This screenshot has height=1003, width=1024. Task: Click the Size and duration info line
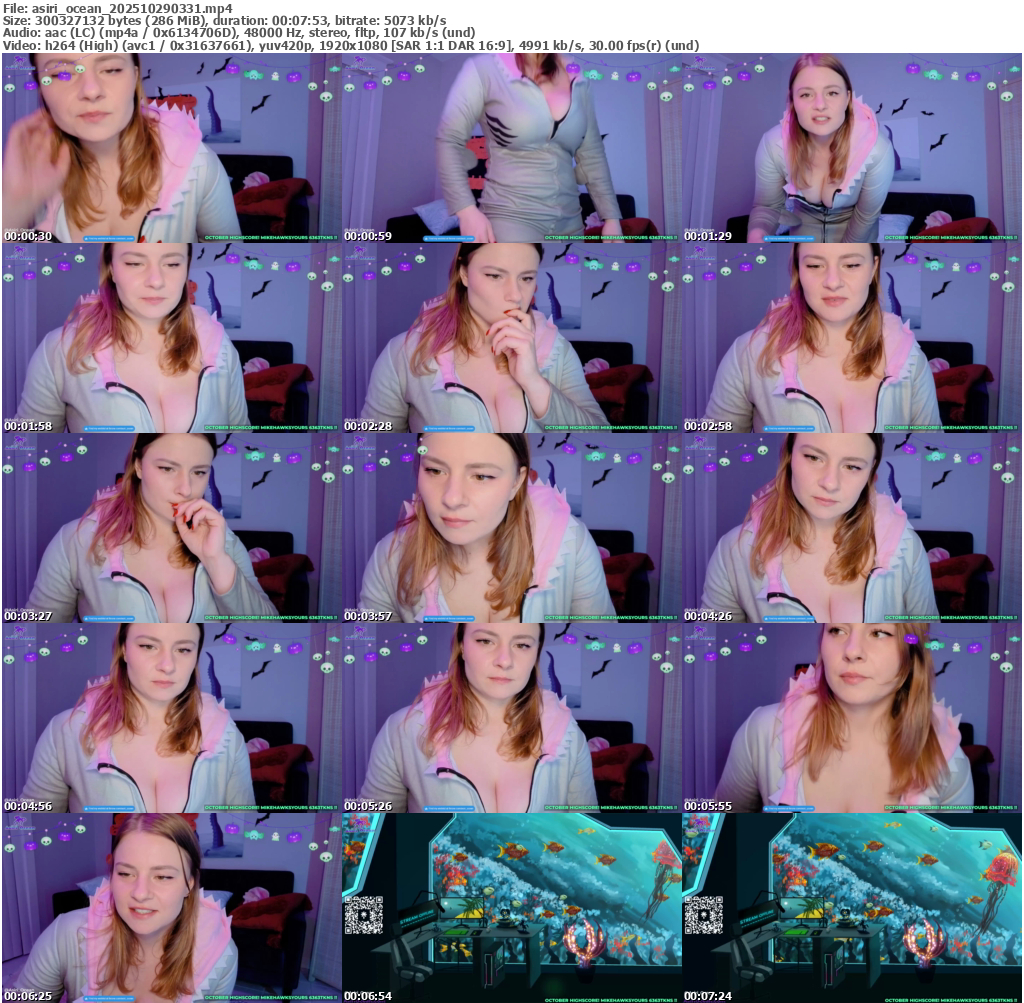pos(225,20)
